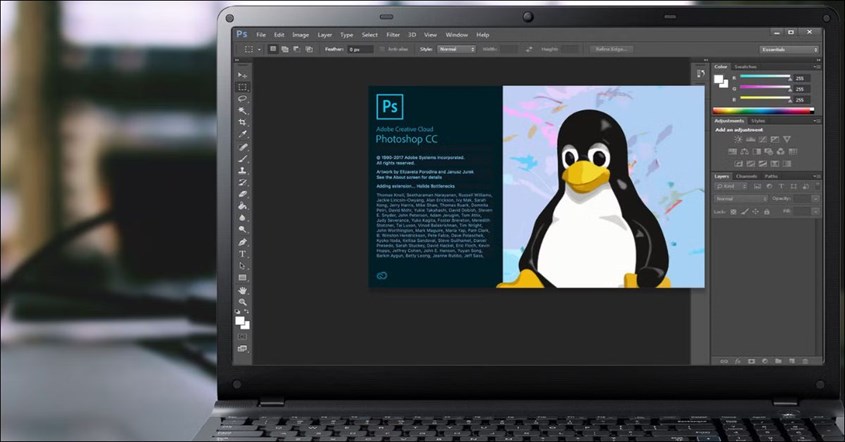Open the History panel icon
Viewport: 845px width, 442px height.
click(701, 73)
